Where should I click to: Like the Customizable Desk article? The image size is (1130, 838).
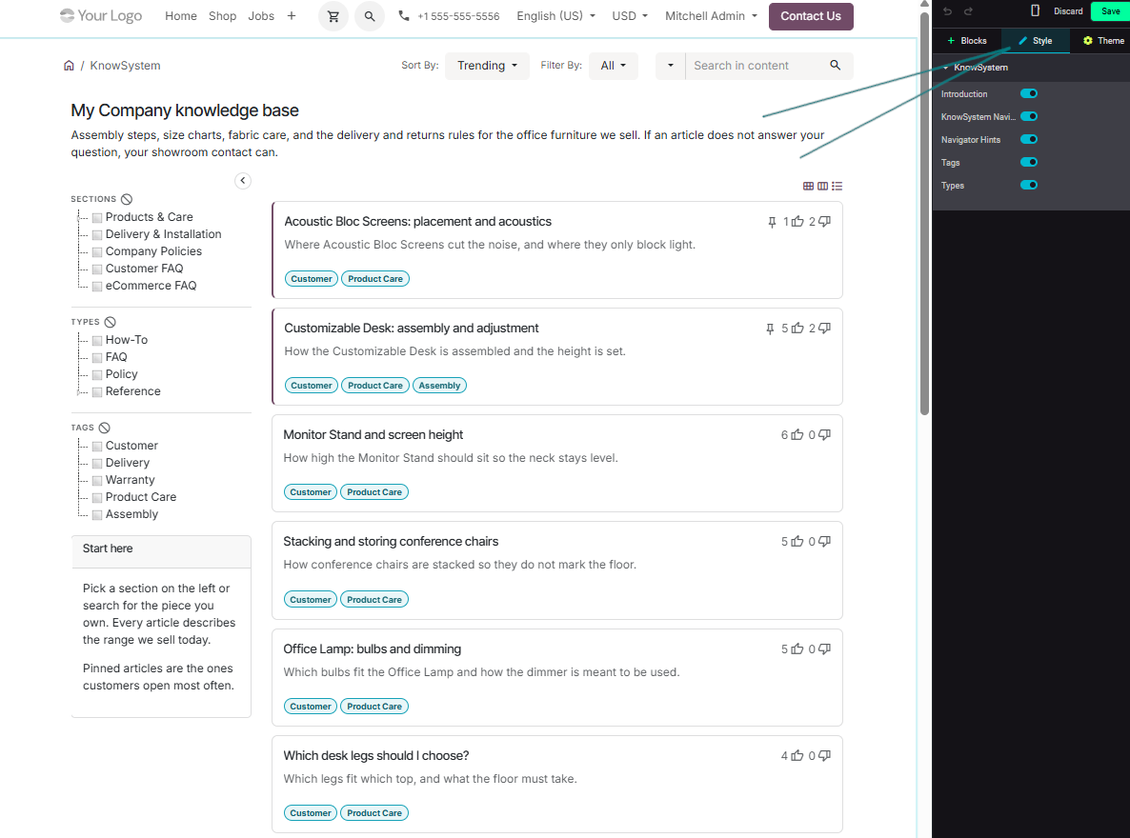point(798,329)
